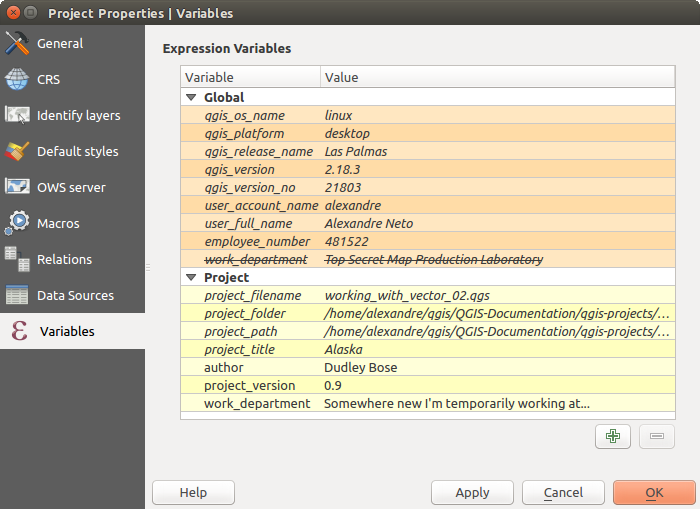This screenshot has height=509, width=700.
Task: Select the Macros gear icon
Action: (x=18, y=224)
